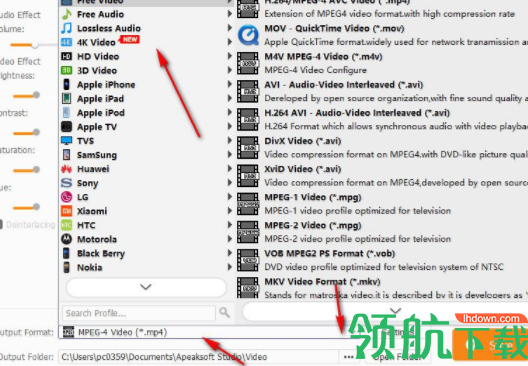Select the 3D Video category
This screenshot has height=366, width=528.
pos(146,70)
